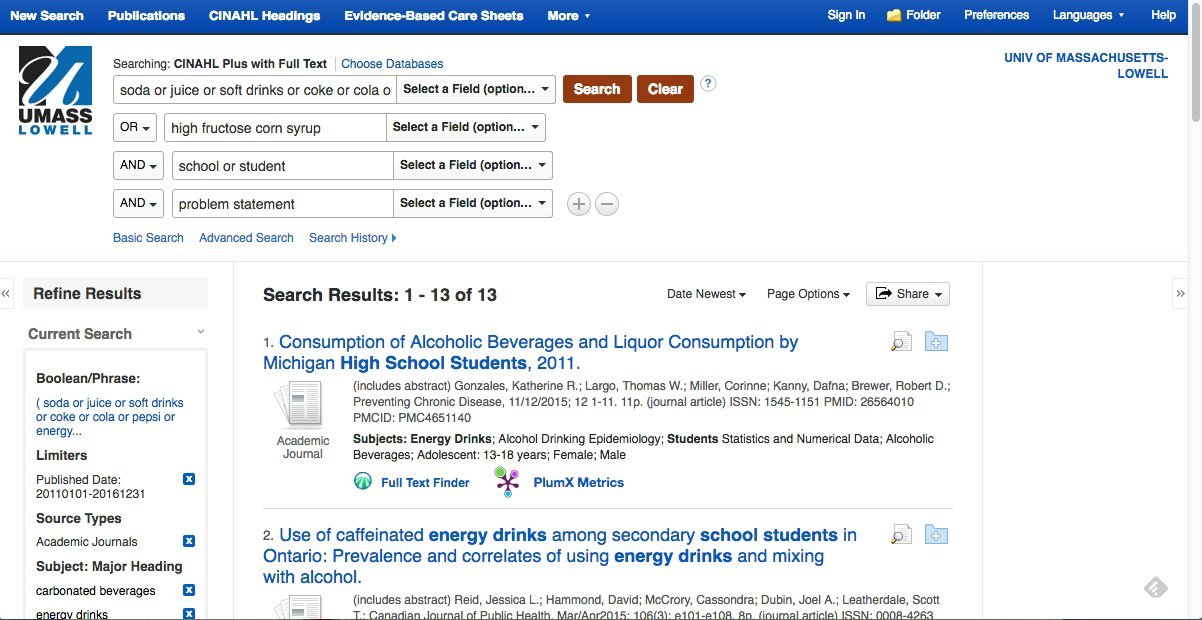Remove Academic Journals source type filter
The height and width of the screenshot is (620, 1202).
189,541
